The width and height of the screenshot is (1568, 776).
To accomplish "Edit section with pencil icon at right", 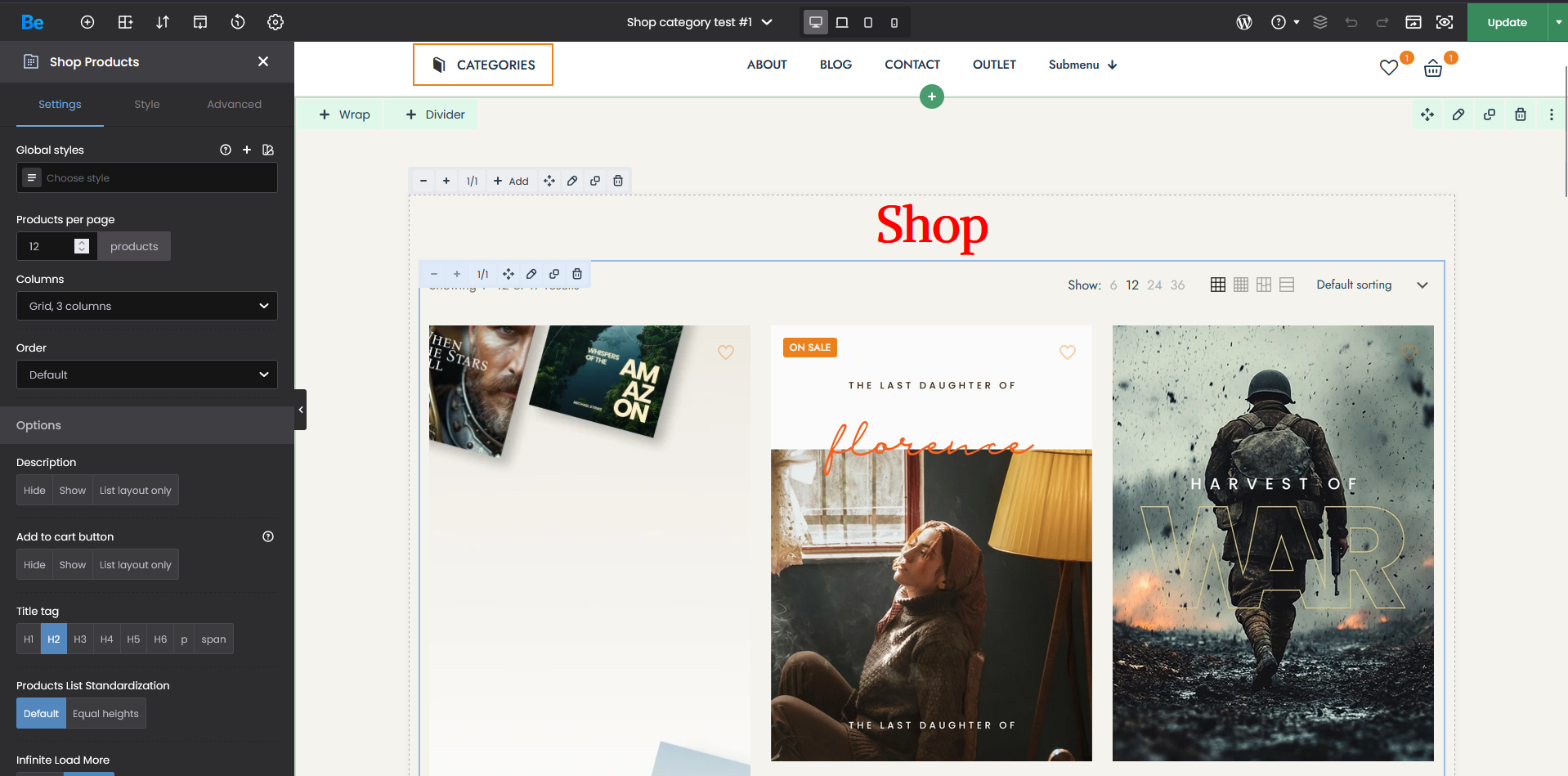I will (x=1458, y=114).
